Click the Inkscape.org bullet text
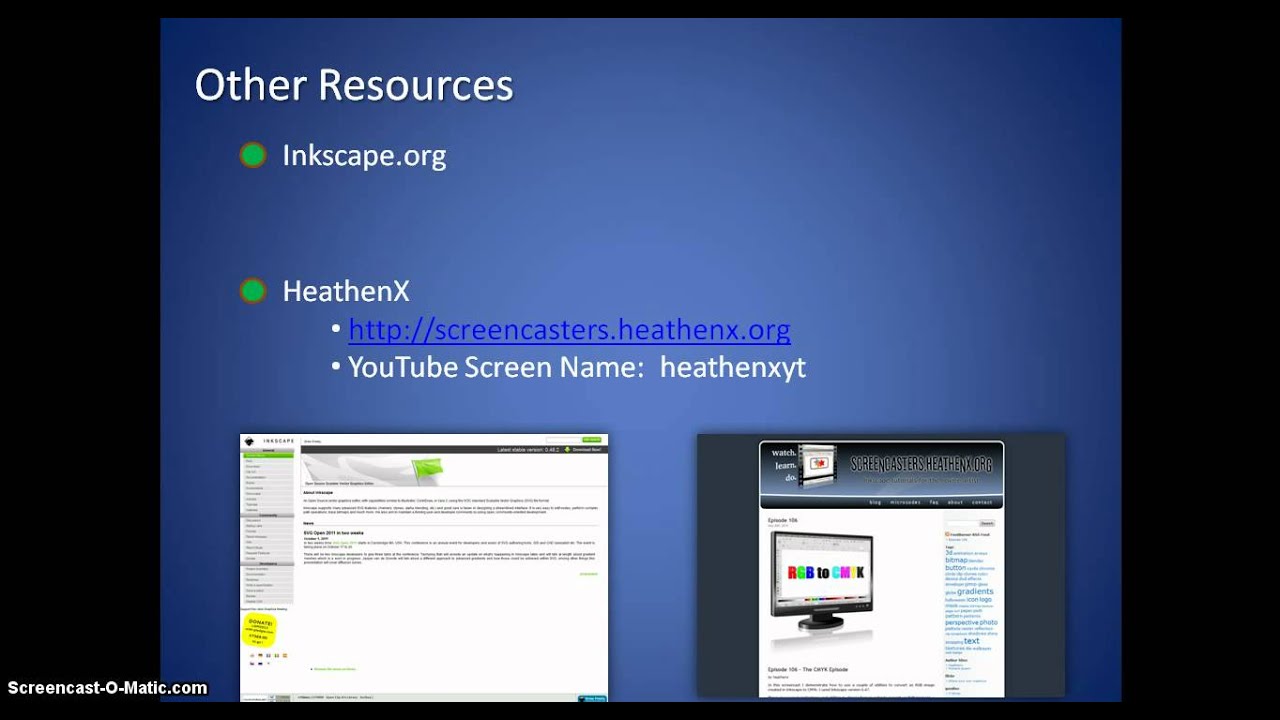The height and width of the screenshot is (720, 1280). click(x=364, y=155)
